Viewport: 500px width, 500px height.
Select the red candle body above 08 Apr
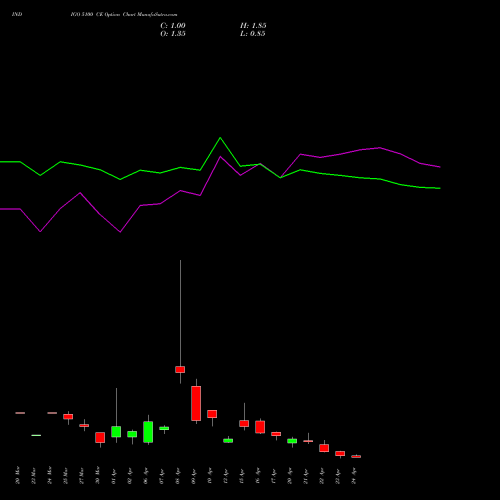pyautogui.click(x=180, y=369)
